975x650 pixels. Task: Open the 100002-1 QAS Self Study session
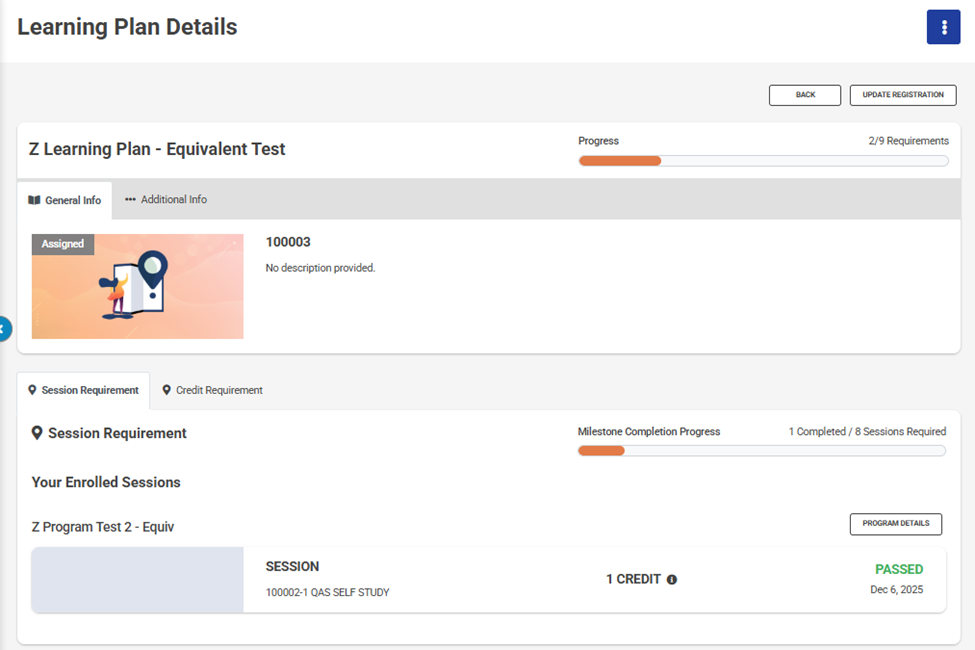point(327,592)
